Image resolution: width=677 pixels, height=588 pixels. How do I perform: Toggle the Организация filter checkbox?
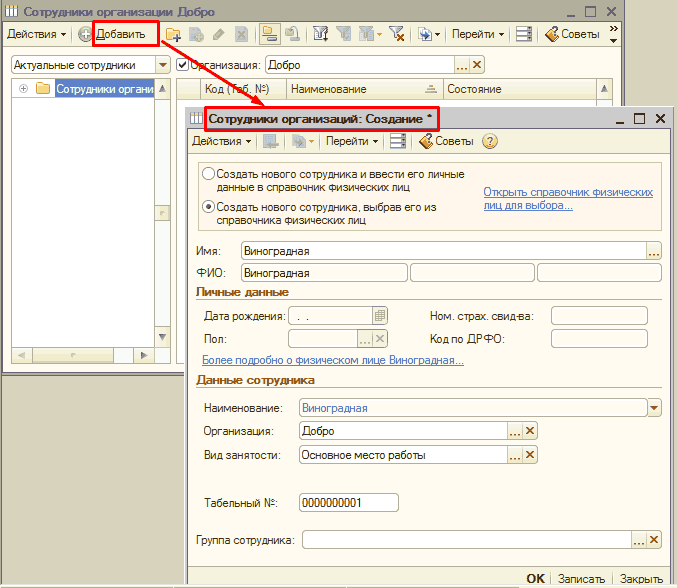coord(182,65)
